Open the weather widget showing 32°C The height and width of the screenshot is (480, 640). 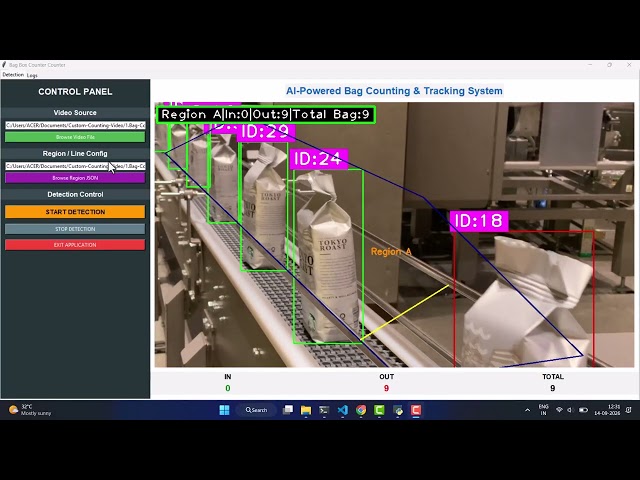(x=30, y=410)
